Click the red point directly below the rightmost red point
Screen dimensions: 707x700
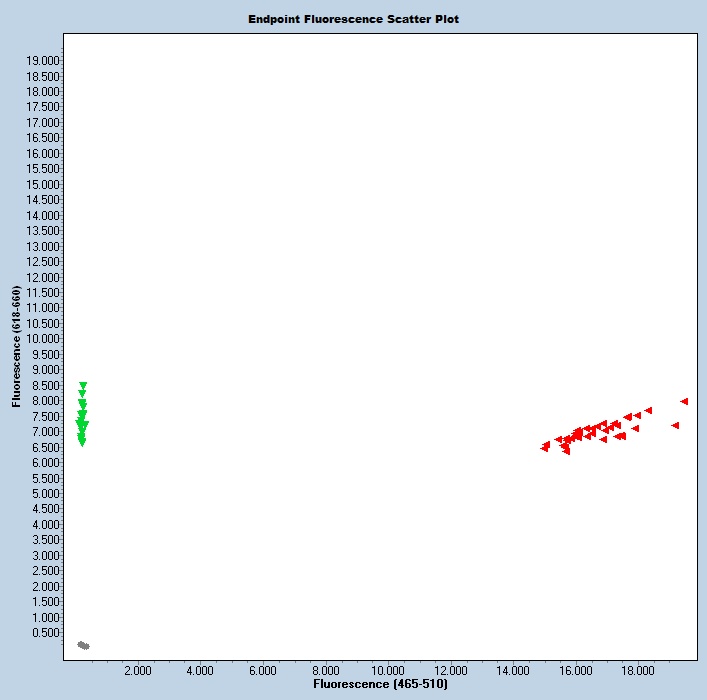[675, 425]
